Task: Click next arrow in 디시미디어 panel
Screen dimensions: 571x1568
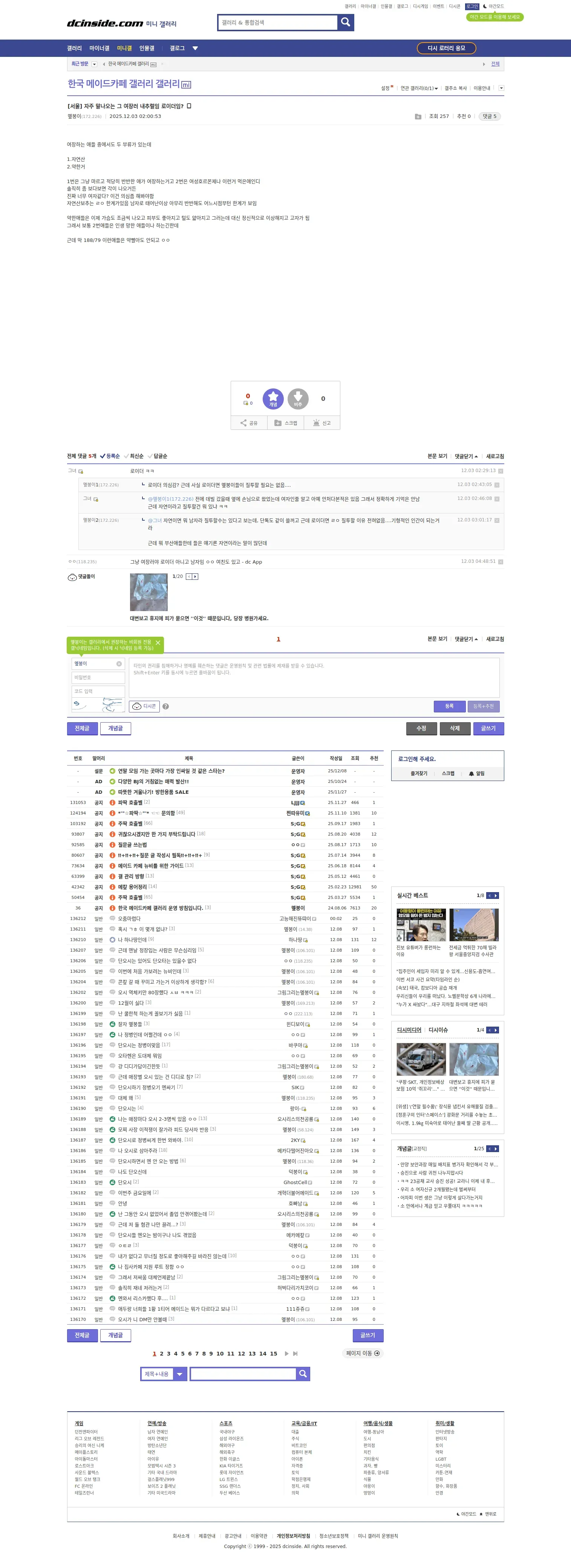Action: click(496, 1030)
